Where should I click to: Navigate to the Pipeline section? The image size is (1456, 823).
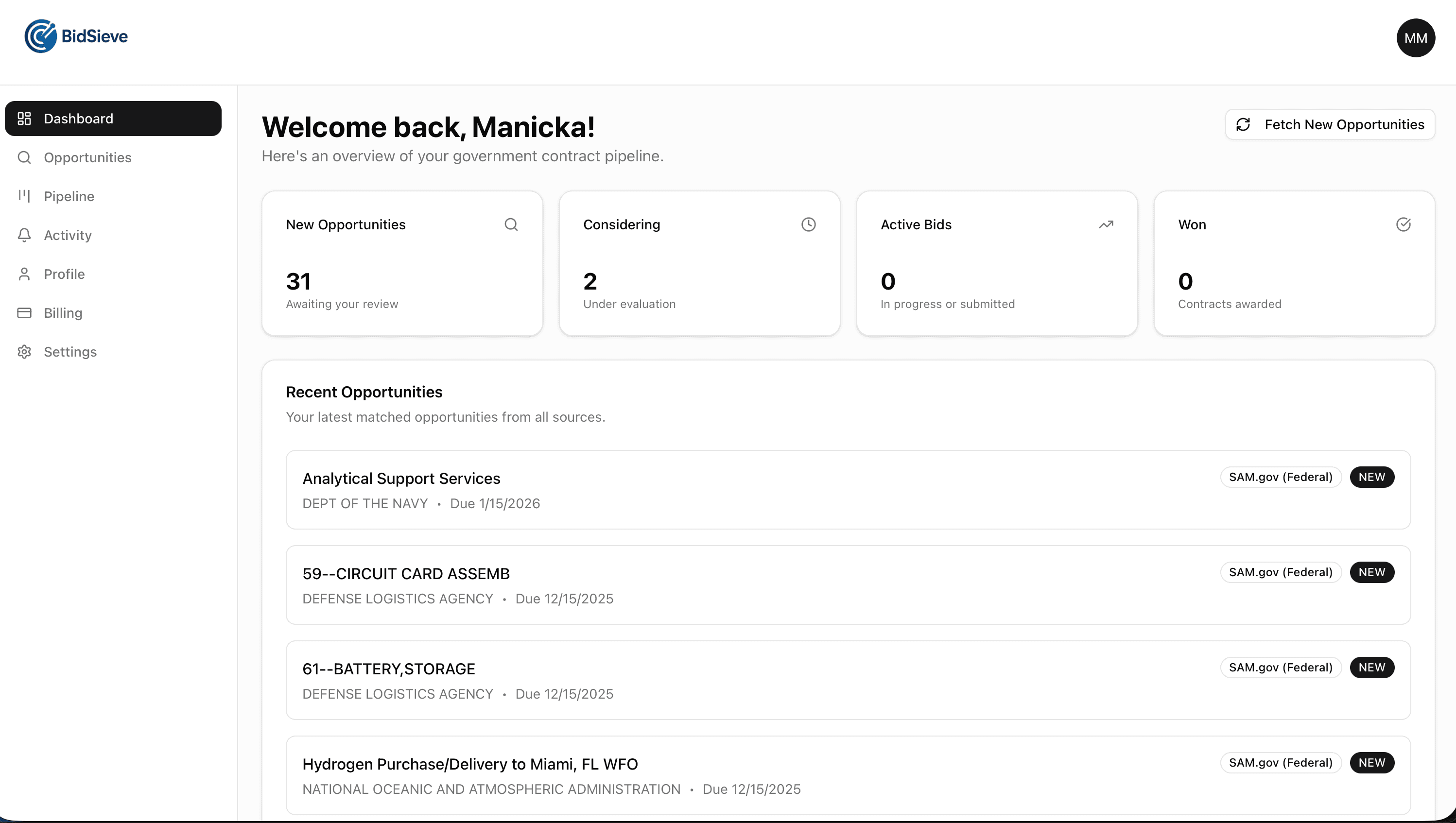(x=69, y=196)
